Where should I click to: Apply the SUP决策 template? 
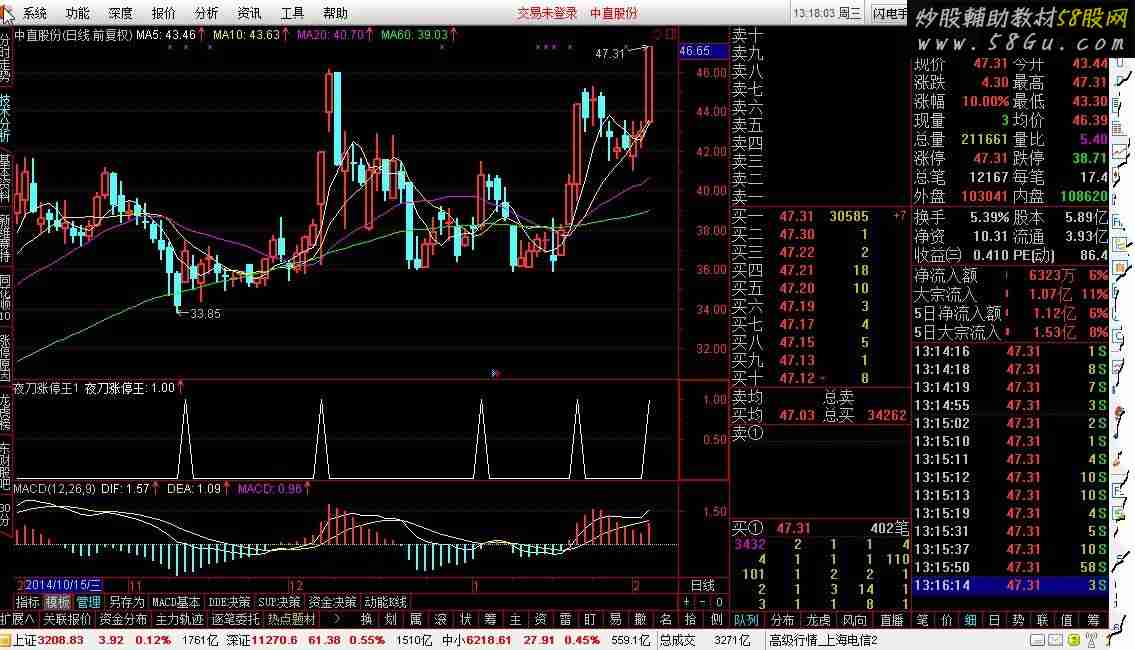(x=279, y=602)
